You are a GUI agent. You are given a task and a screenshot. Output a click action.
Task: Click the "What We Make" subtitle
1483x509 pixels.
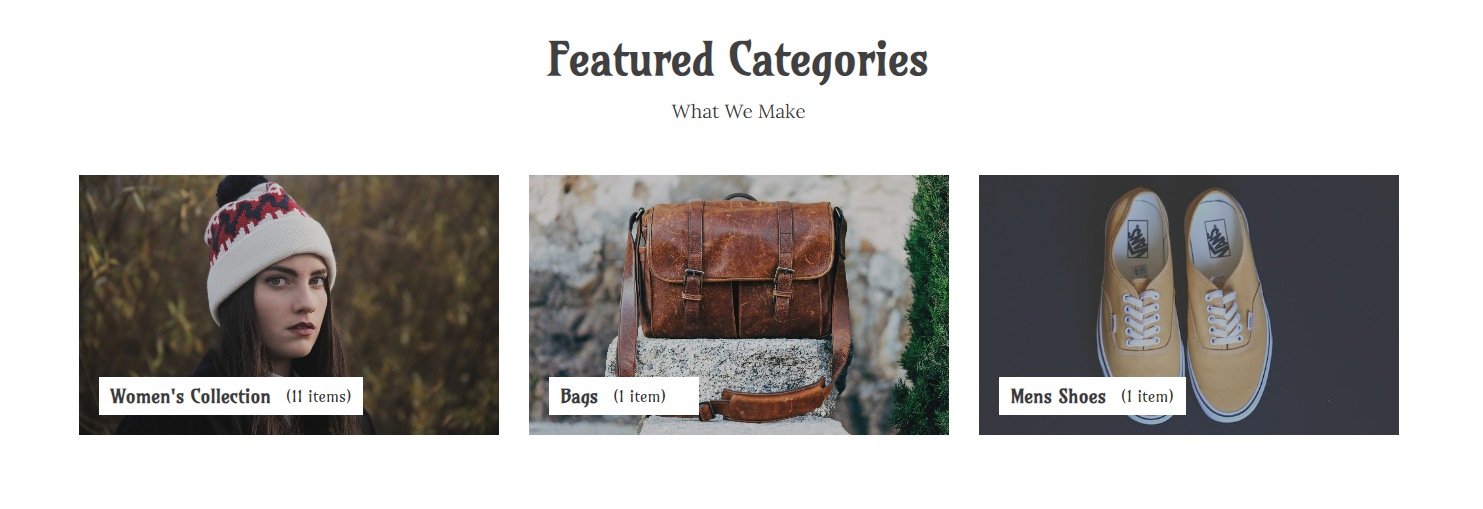click(x=738, y=111)
